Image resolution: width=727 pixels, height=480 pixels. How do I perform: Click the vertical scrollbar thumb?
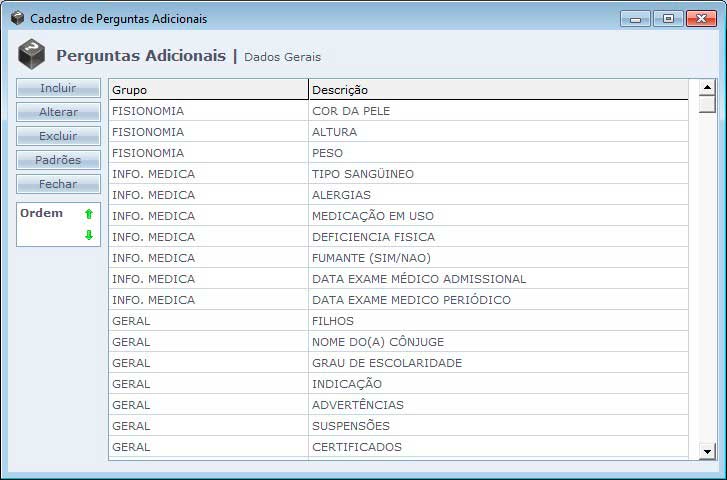pyautogui.click(x=707, y=104)
